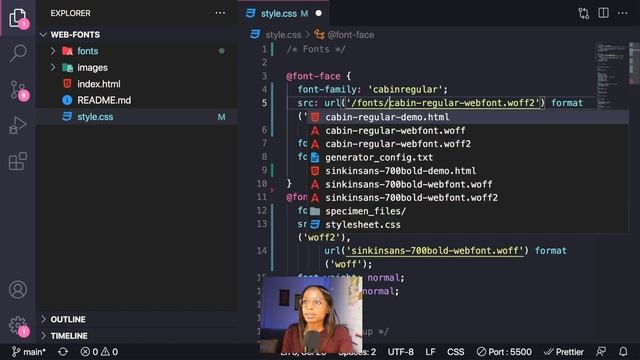
Task: Expand the fonts folder
Action: tap(138, 51)
